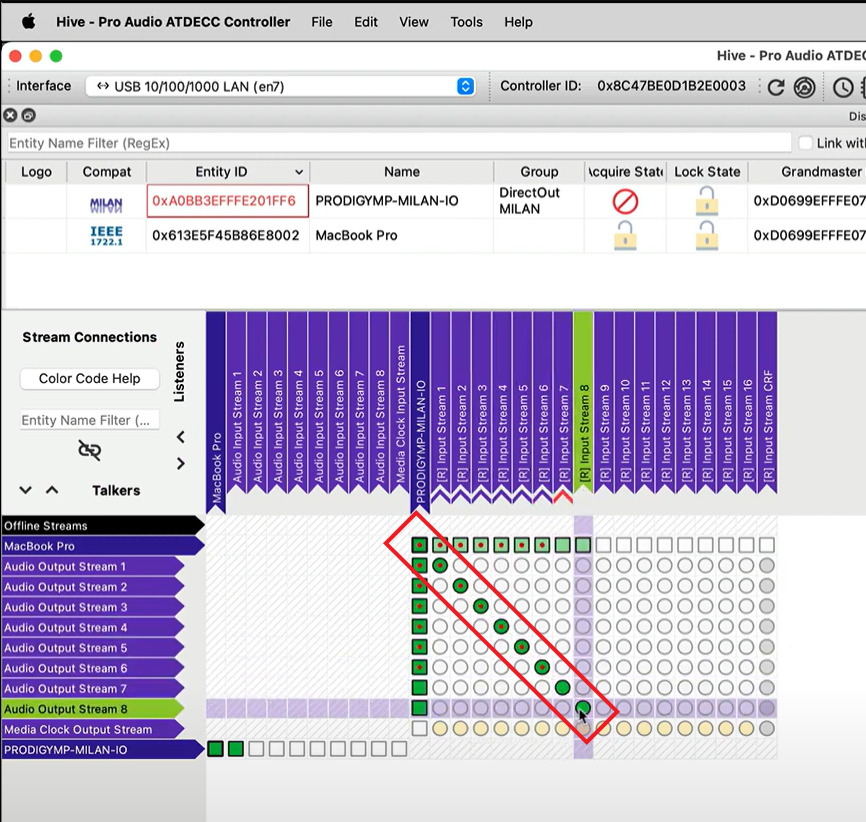
Task: Toggle connection Output Stream 2 to Input Stream 2
Action: (460, 586)
